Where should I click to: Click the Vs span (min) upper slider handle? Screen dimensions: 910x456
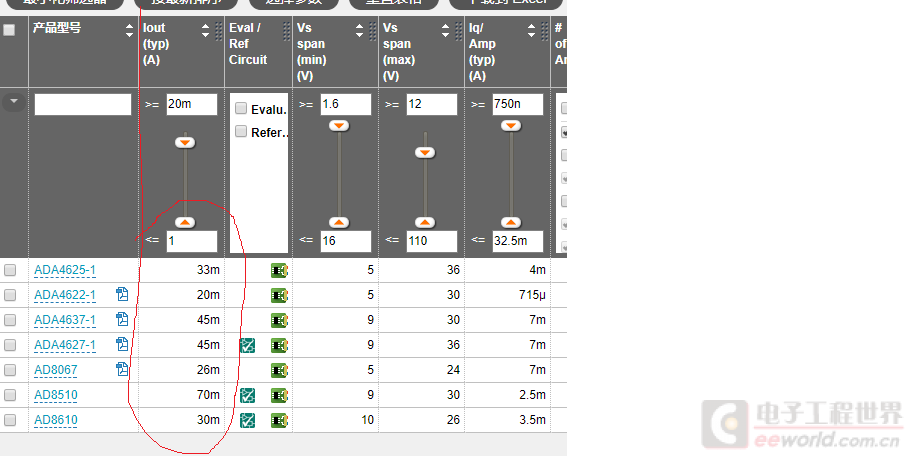[x=339, y=125]
